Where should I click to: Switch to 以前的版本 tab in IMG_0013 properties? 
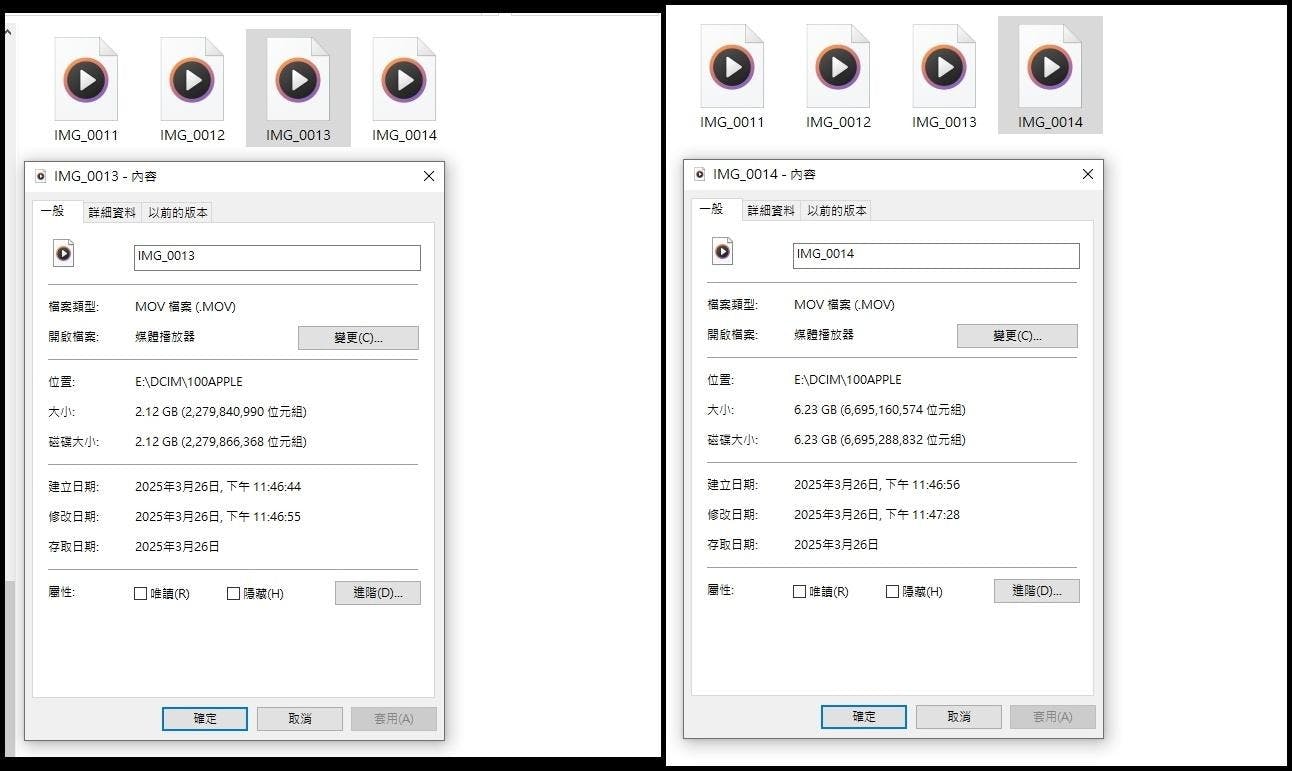click(177, 212)
